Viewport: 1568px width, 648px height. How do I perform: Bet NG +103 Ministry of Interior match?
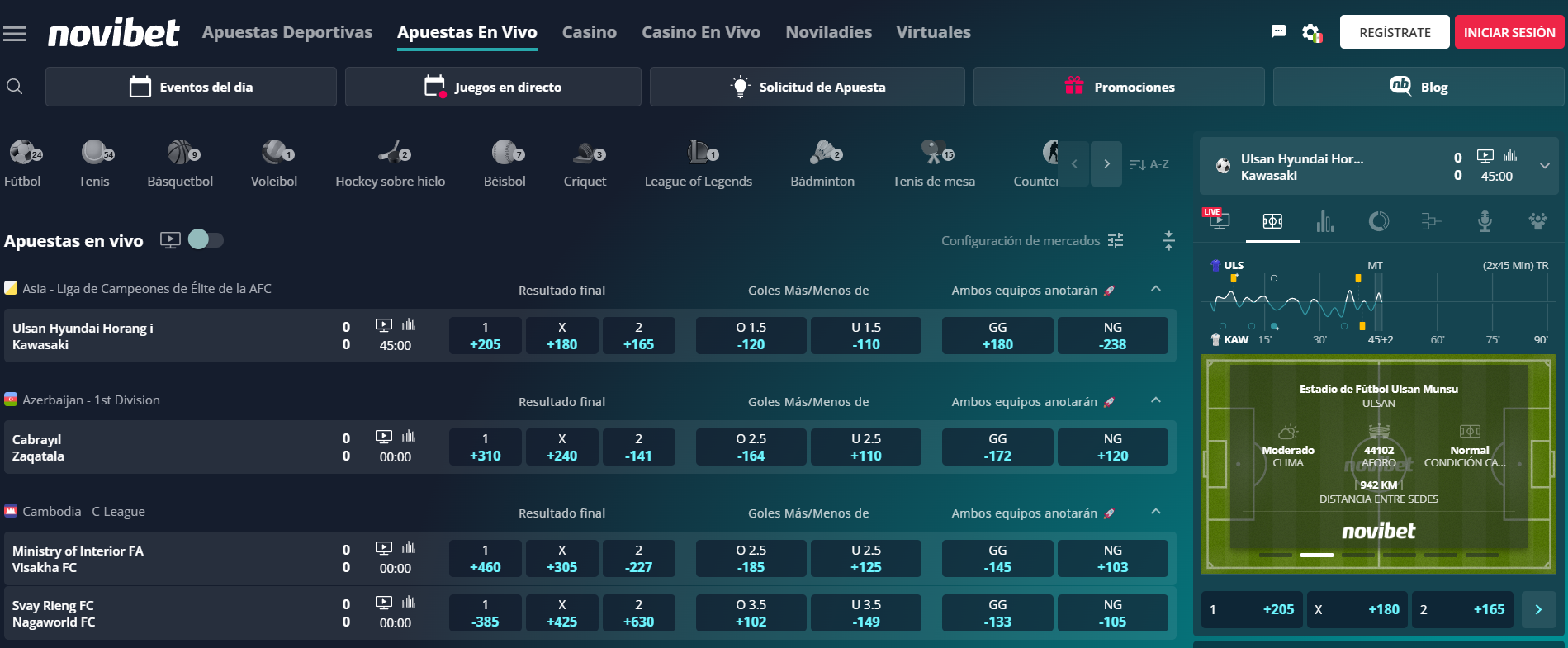tap(1113, 559)
